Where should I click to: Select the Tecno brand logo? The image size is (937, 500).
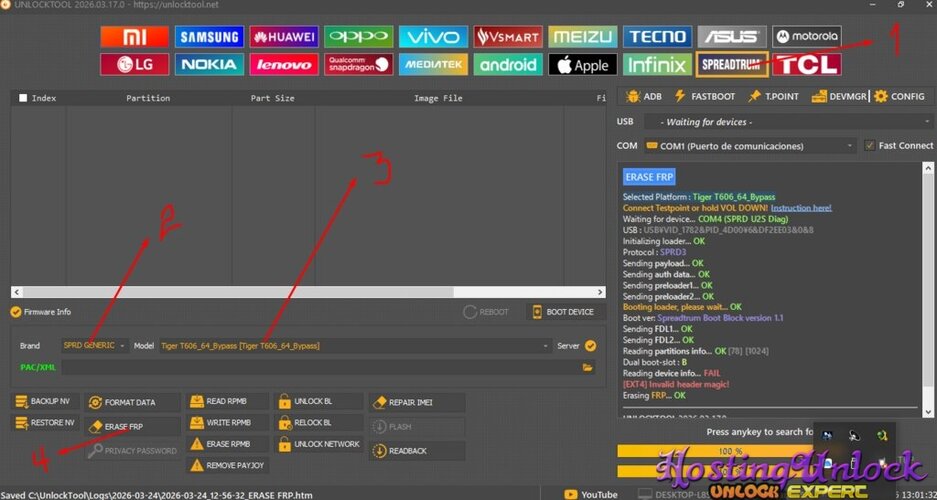pos(657,36)
